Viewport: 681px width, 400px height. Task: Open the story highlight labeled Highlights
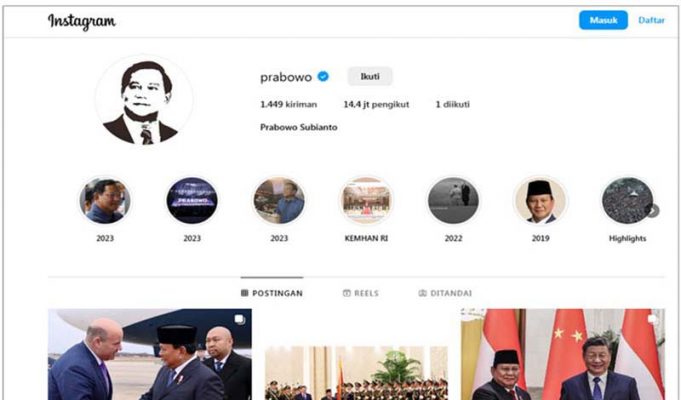tap(628, 200)
